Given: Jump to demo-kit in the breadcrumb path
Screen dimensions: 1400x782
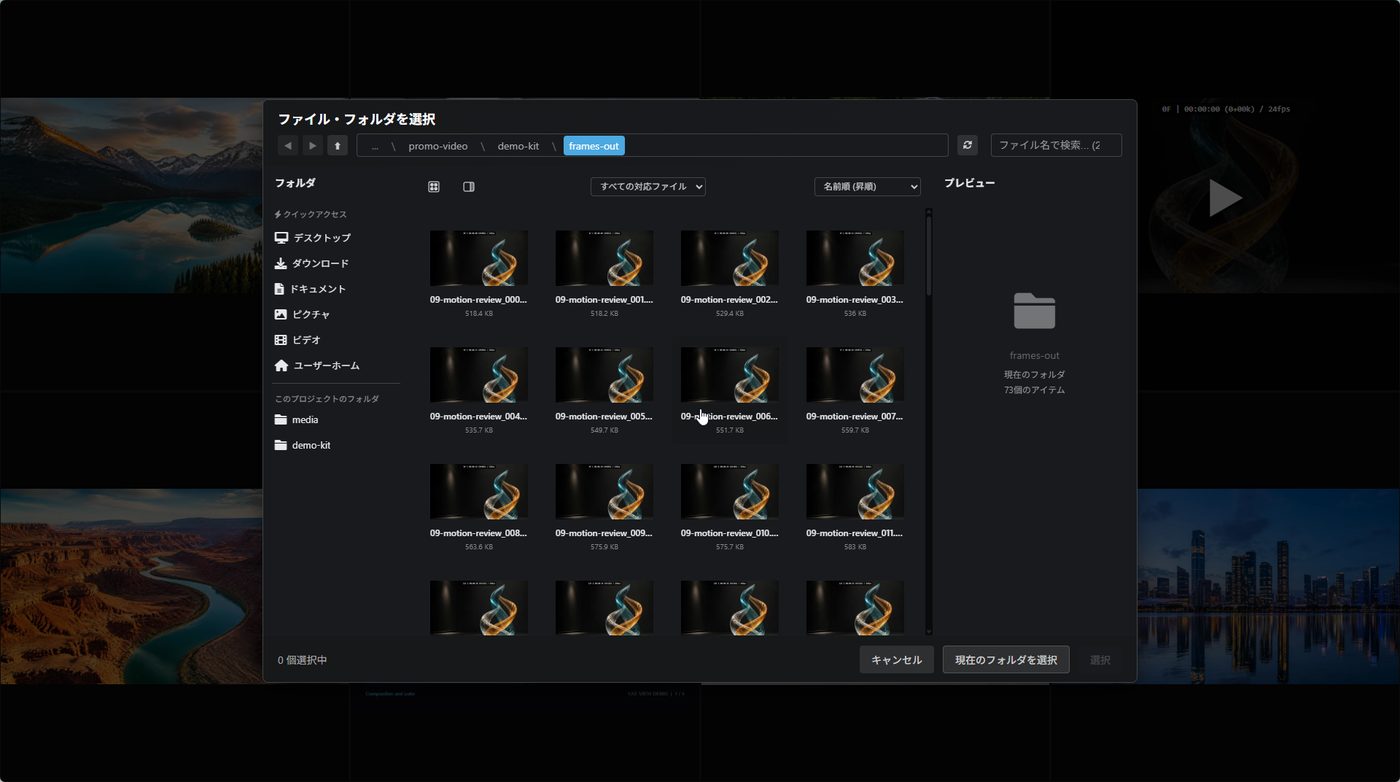Looking at the screenshot, I should pyautogui.click(x=518, y=146).
